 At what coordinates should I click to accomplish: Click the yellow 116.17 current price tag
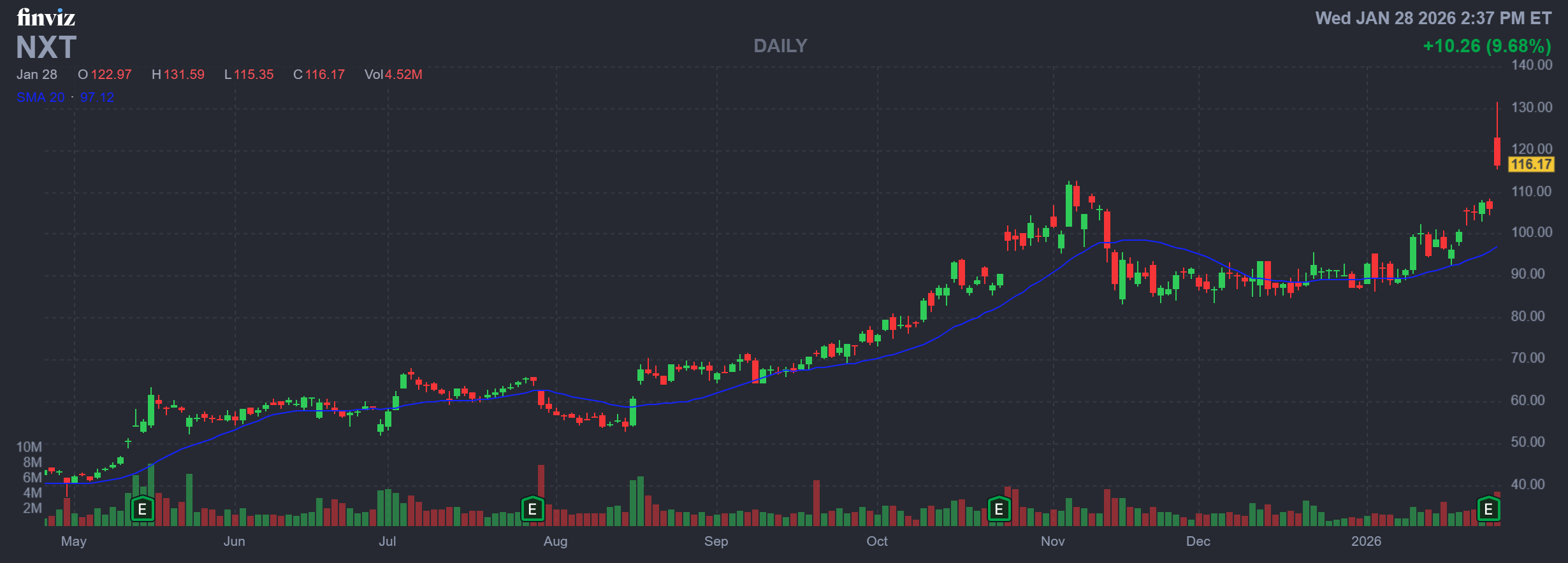point(1531,164)
